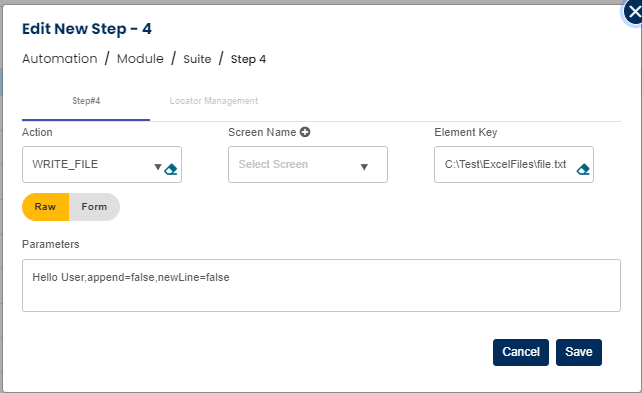
Task: Save the step changes
Action: click(579, 352)
